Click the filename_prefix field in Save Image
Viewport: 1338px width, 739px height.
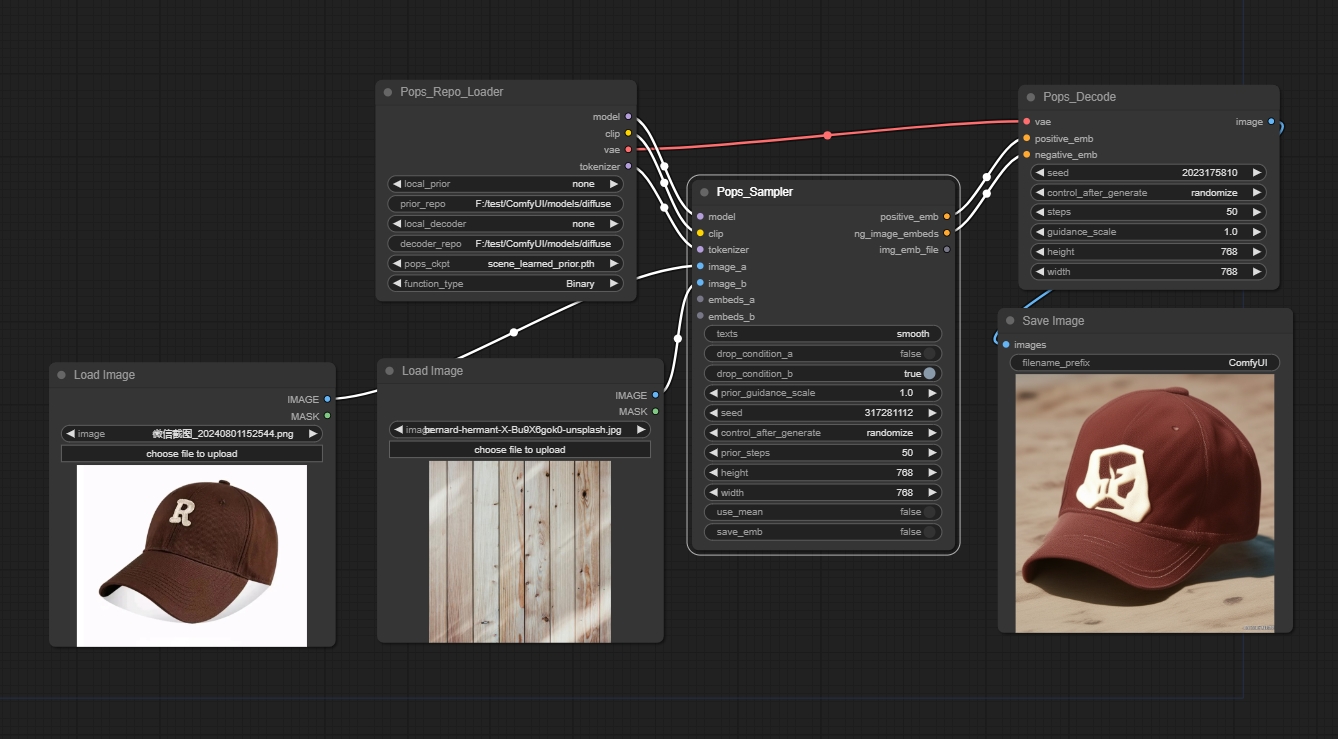pyautogui.click(x=1144, y=363)
